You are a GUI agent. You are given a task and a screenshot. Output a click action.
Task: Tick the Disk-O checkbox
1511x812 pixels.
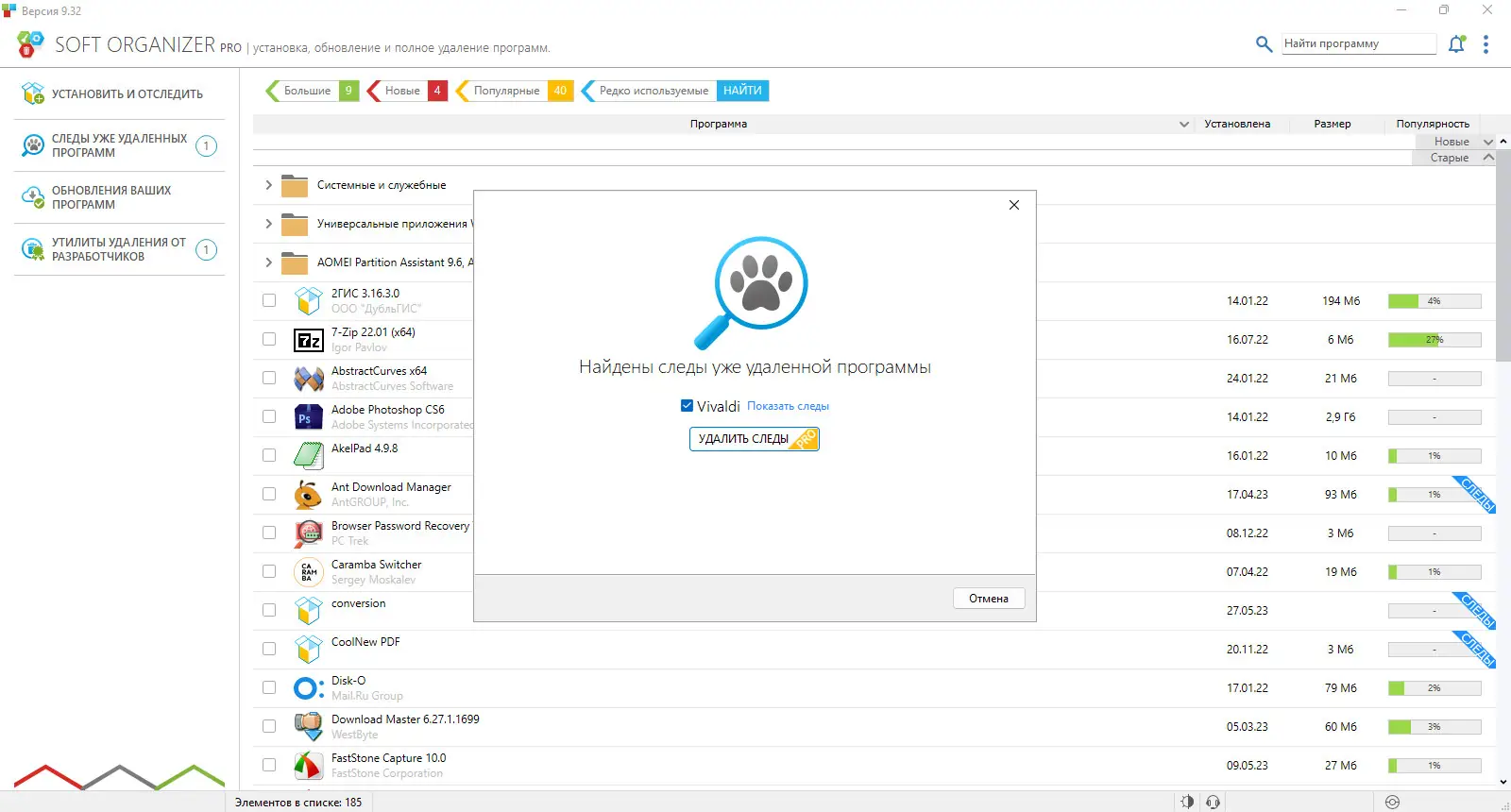tap(269, 688)
